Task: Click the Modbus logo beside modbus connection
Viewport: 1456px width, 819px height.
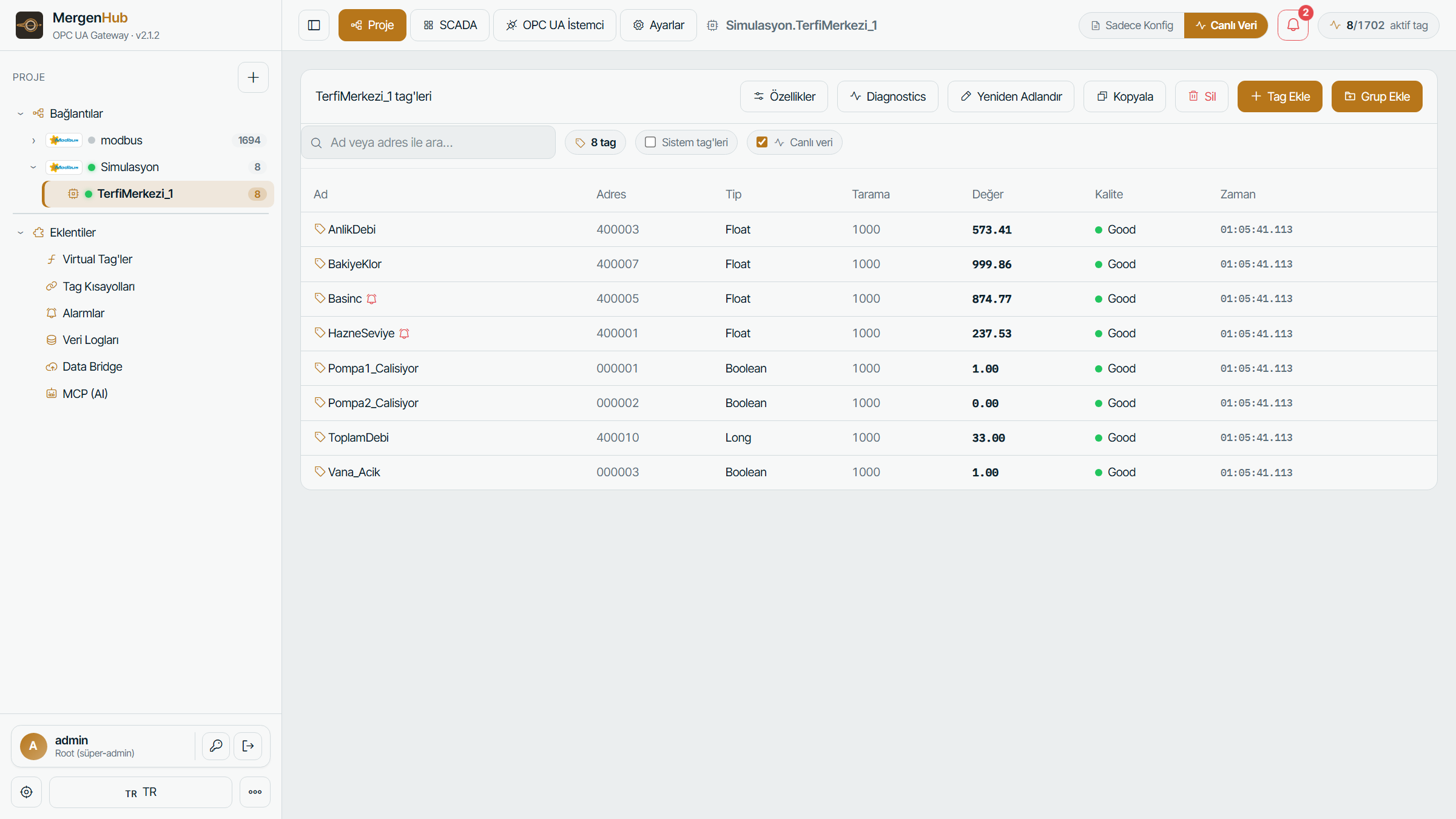Action: pyautogui.click(x=64, y=140)
